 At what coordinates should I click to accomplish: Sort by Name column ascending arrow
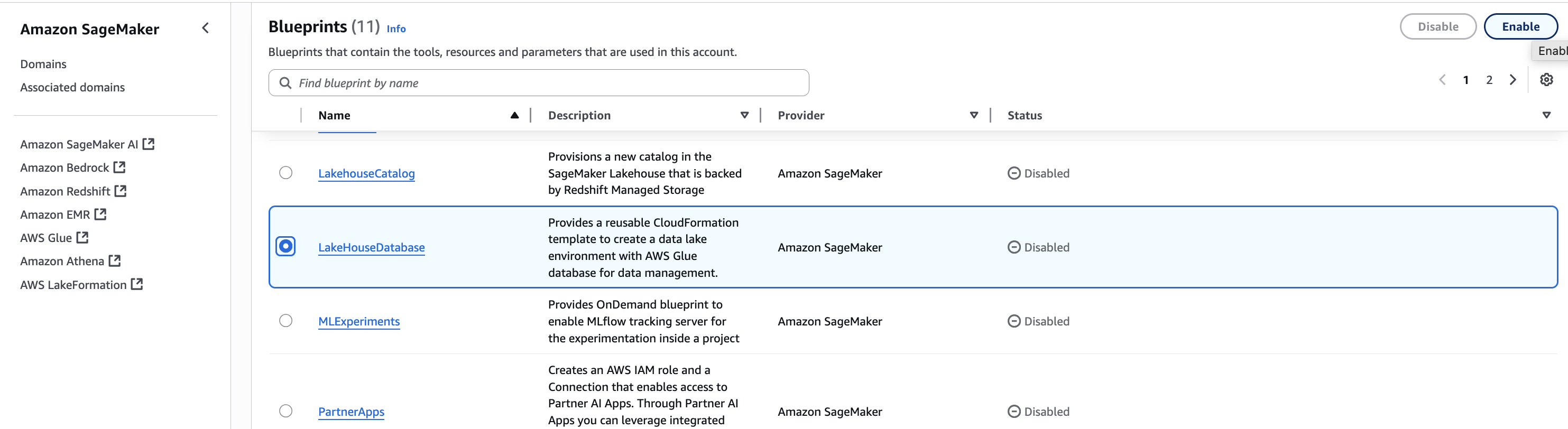pos(514,115)
